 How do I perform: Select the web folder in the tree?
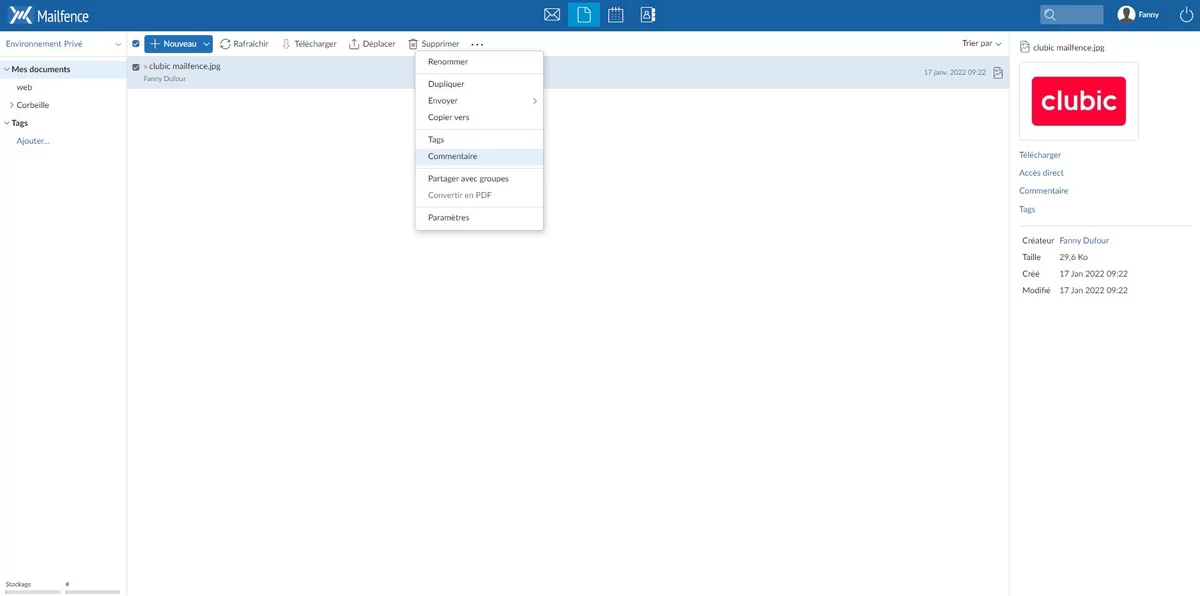[24, 87]
